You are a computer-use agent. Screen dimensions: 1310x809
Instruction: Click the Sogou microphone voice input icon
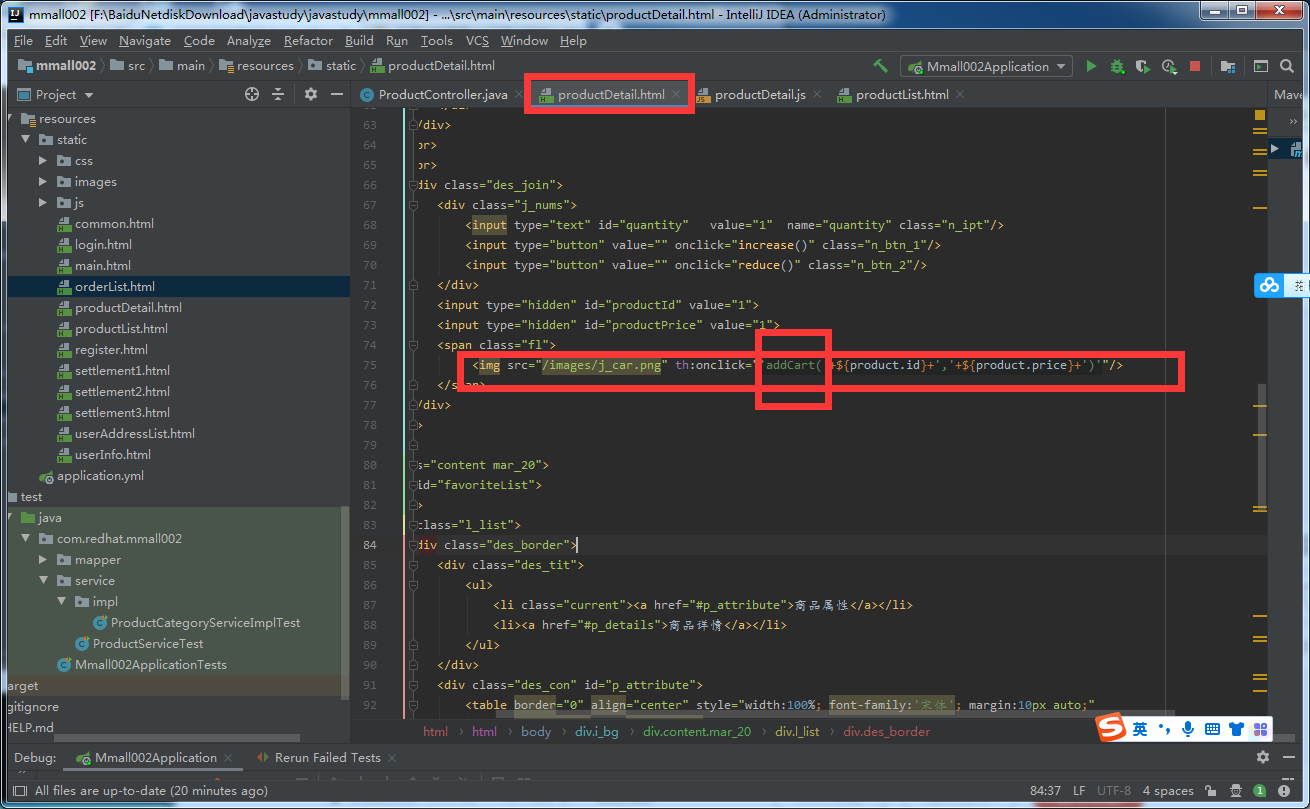(1188, 730)
